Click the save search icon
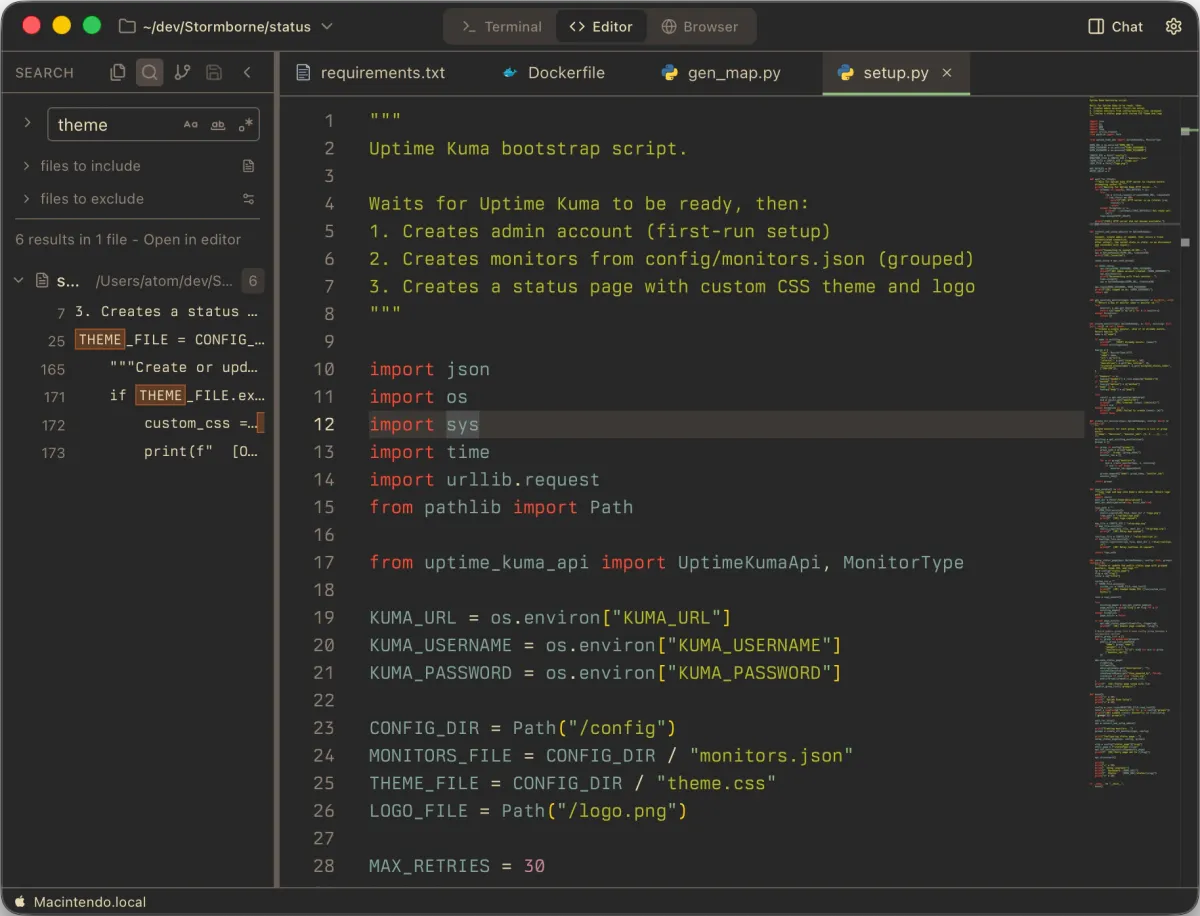 click(212, 72)
